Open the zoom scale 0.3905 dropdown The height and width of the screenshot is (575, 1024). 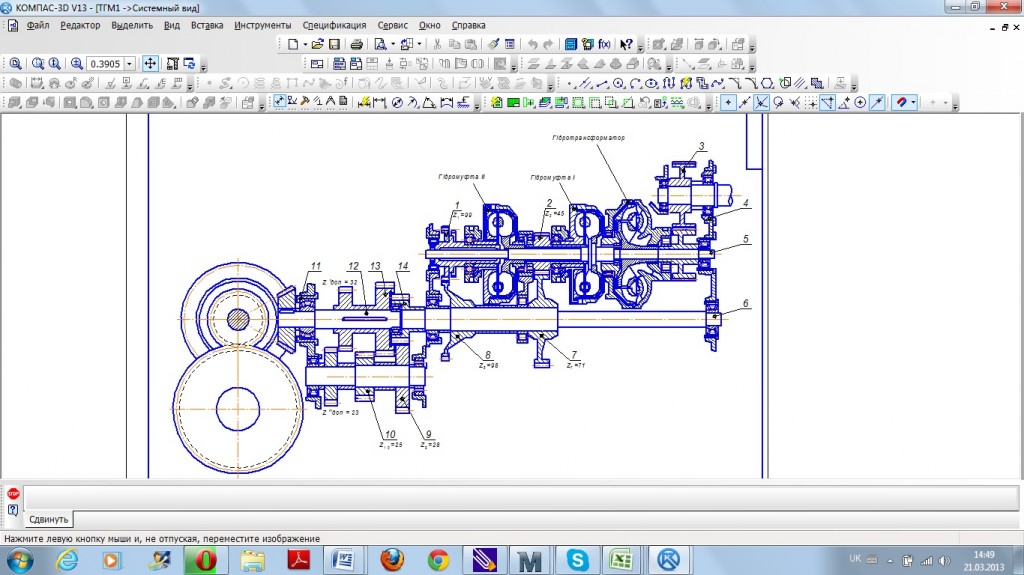[130, 64]
